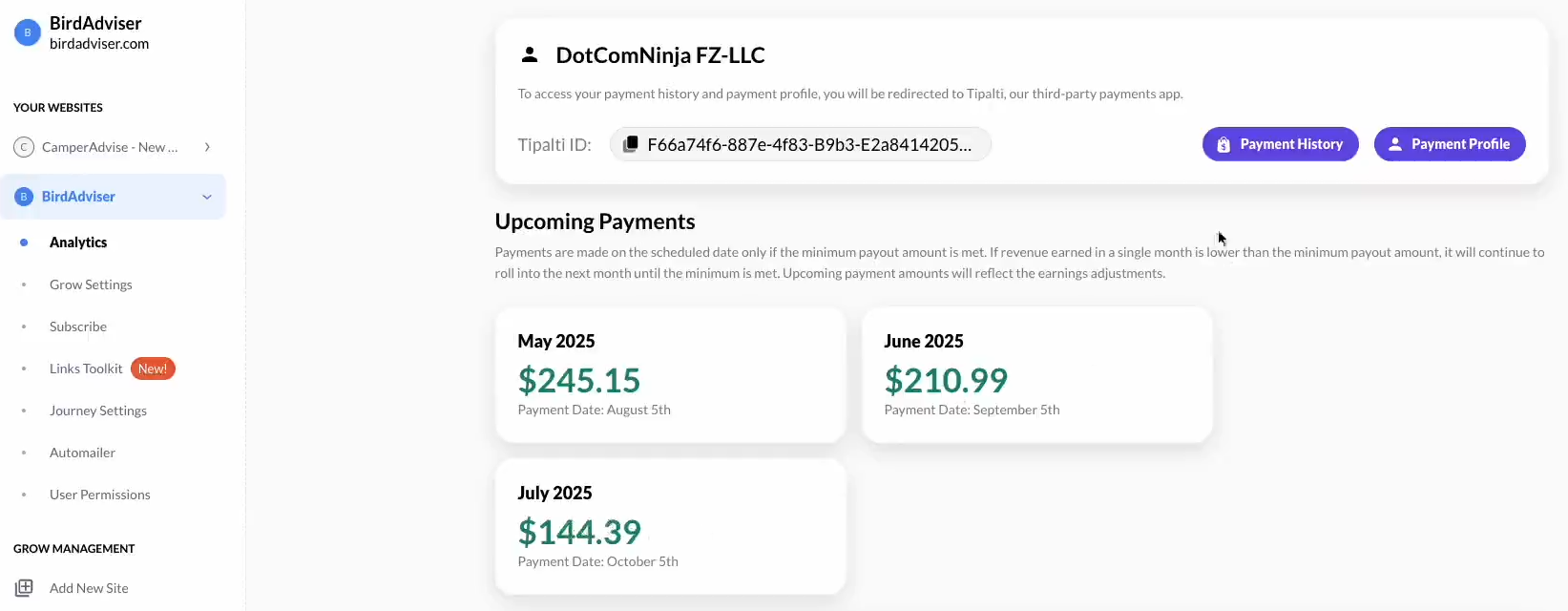Click the Tipalti ID value field
Screen dimensions: 1568x611
[800, 144]
